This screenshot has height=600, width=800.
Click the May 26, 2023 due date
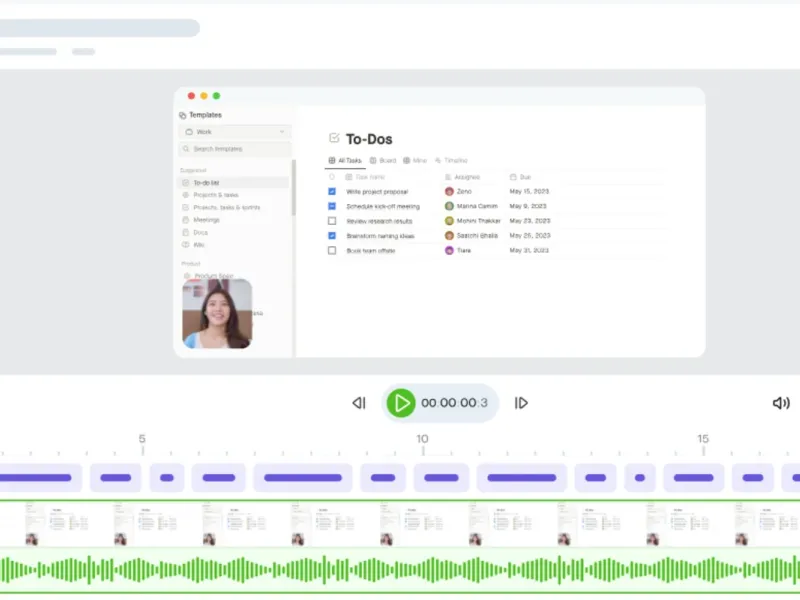coord(530,236)
